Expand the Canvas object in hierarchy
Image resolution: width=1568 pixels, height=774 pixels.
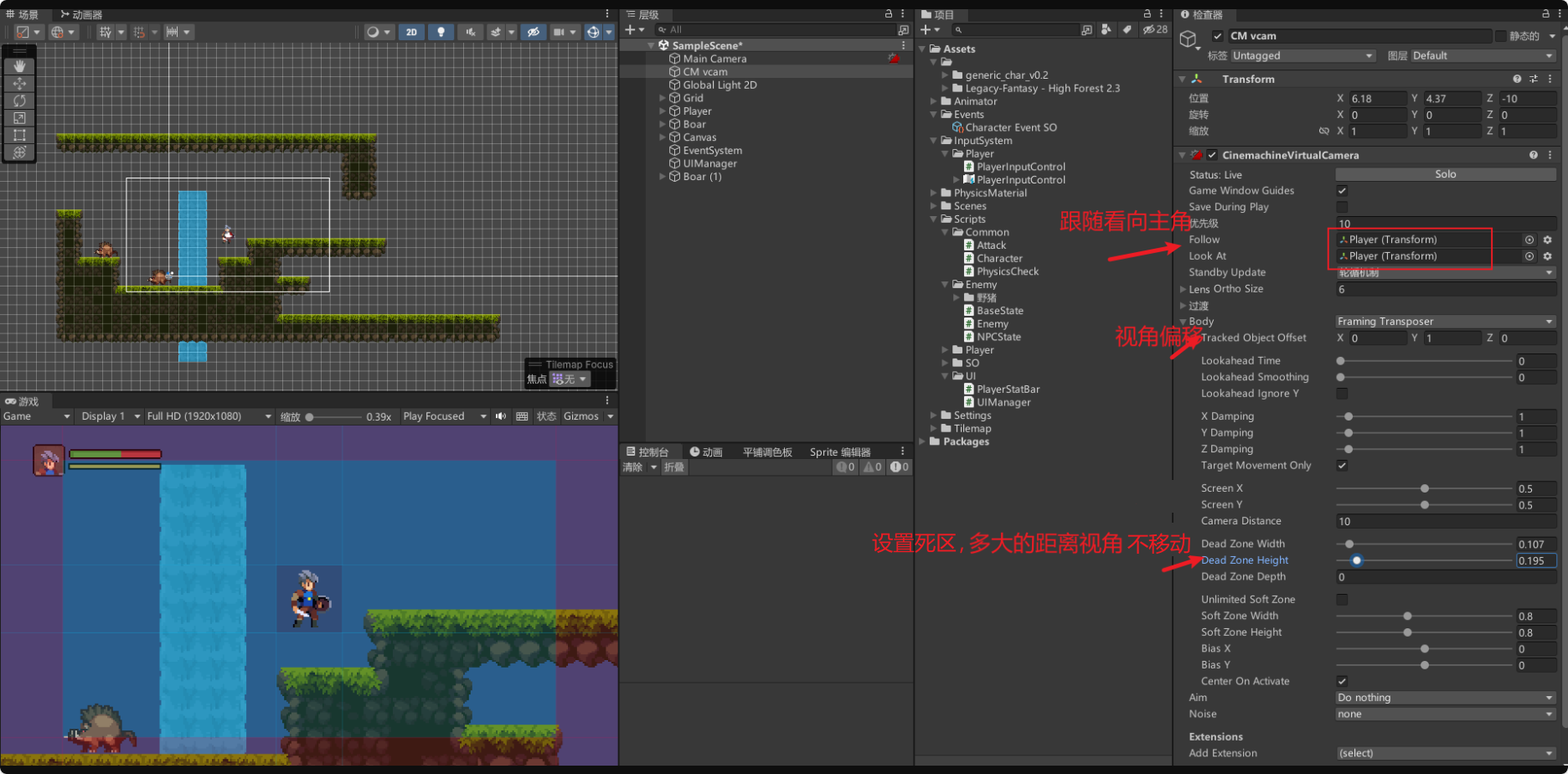point(662,137)
